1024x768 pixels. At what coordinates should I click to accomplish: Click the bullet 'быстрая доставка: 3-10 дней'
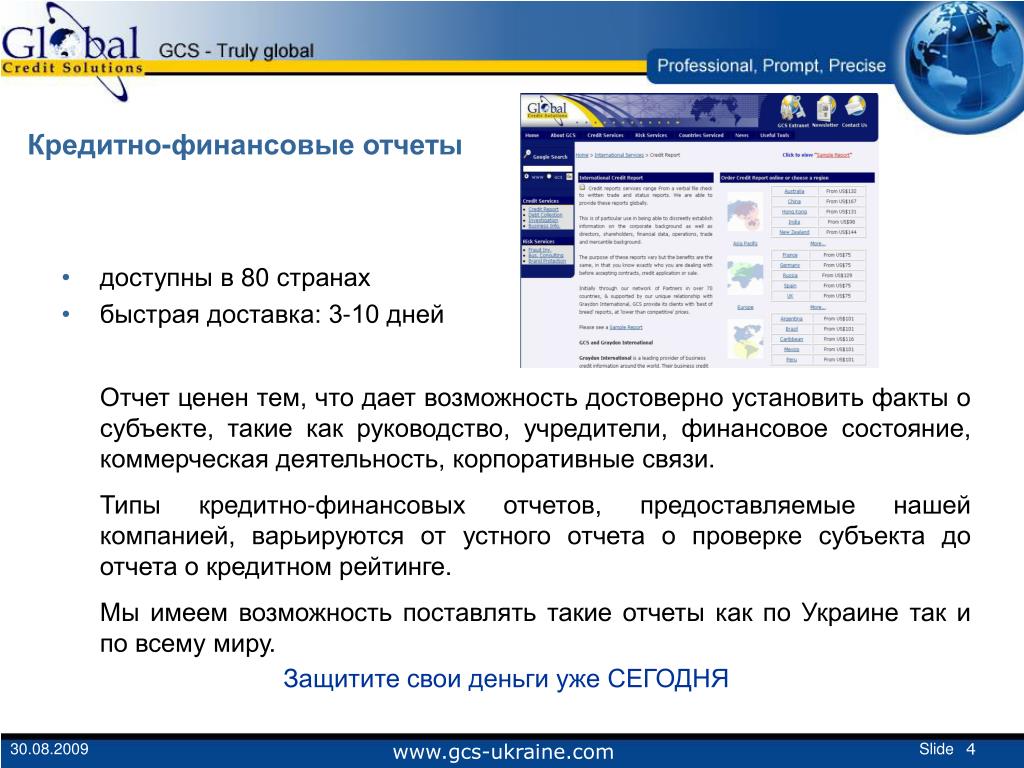pyautogui.click(x=272, y=315)
